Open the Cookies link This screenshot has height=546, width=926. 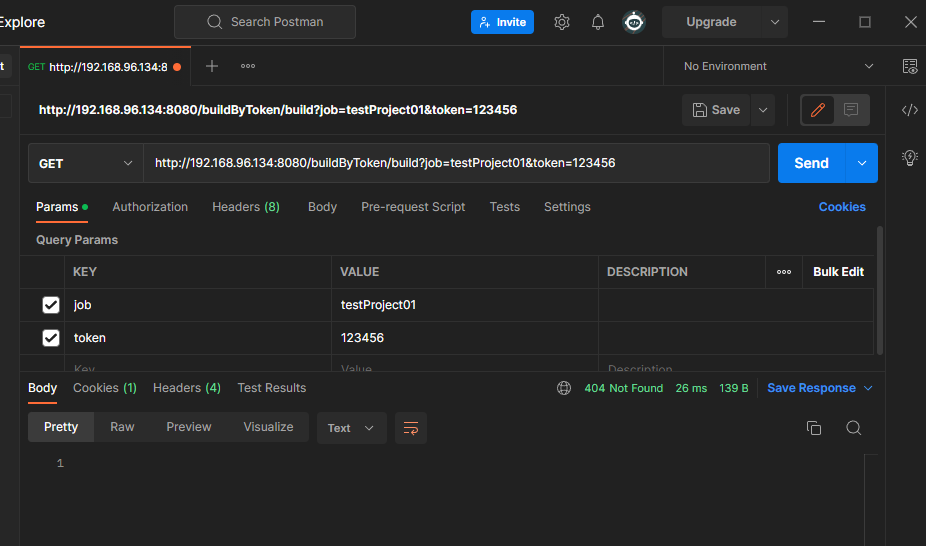coord(842,207)
